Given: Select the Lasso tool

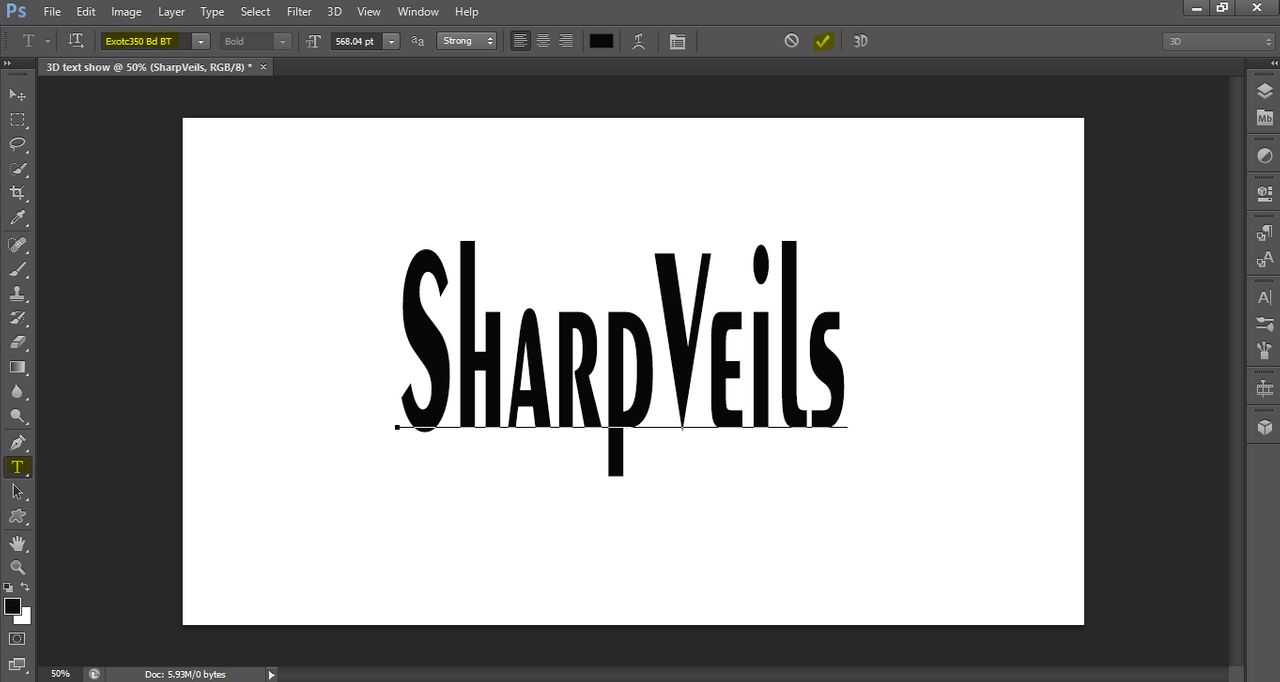Looking at the screenshot, I should [x=17, y=143].
